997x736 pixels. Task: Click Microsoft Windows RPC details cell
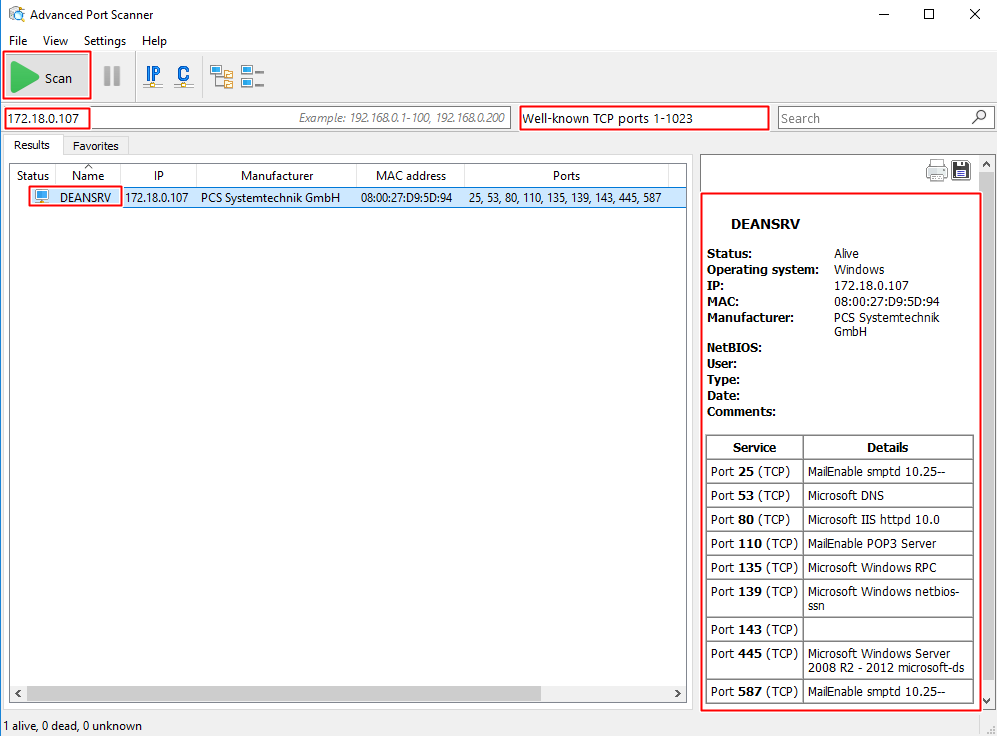pos(888,568)
